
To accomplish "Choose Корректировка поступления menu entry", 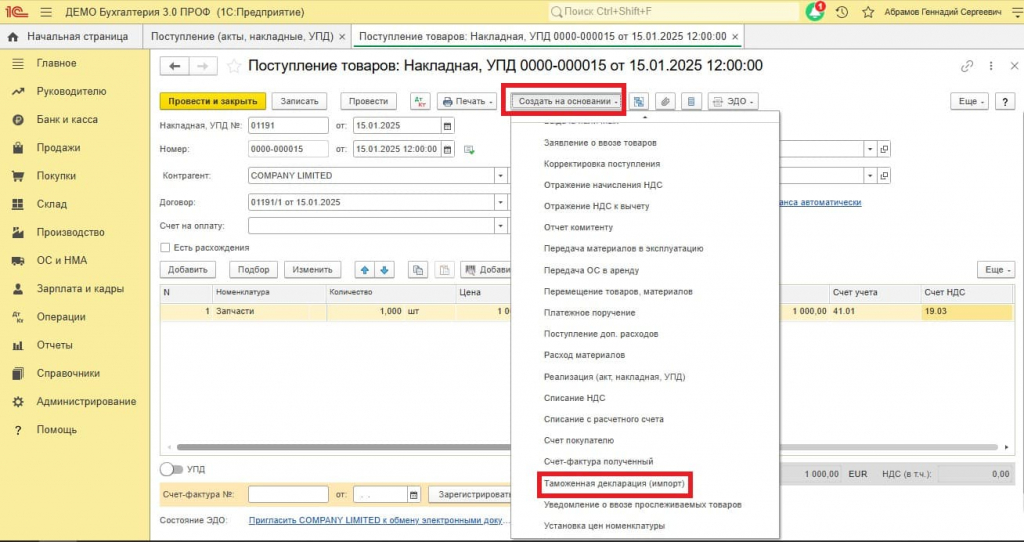I will pyautogui.click(x=601, y=164).
